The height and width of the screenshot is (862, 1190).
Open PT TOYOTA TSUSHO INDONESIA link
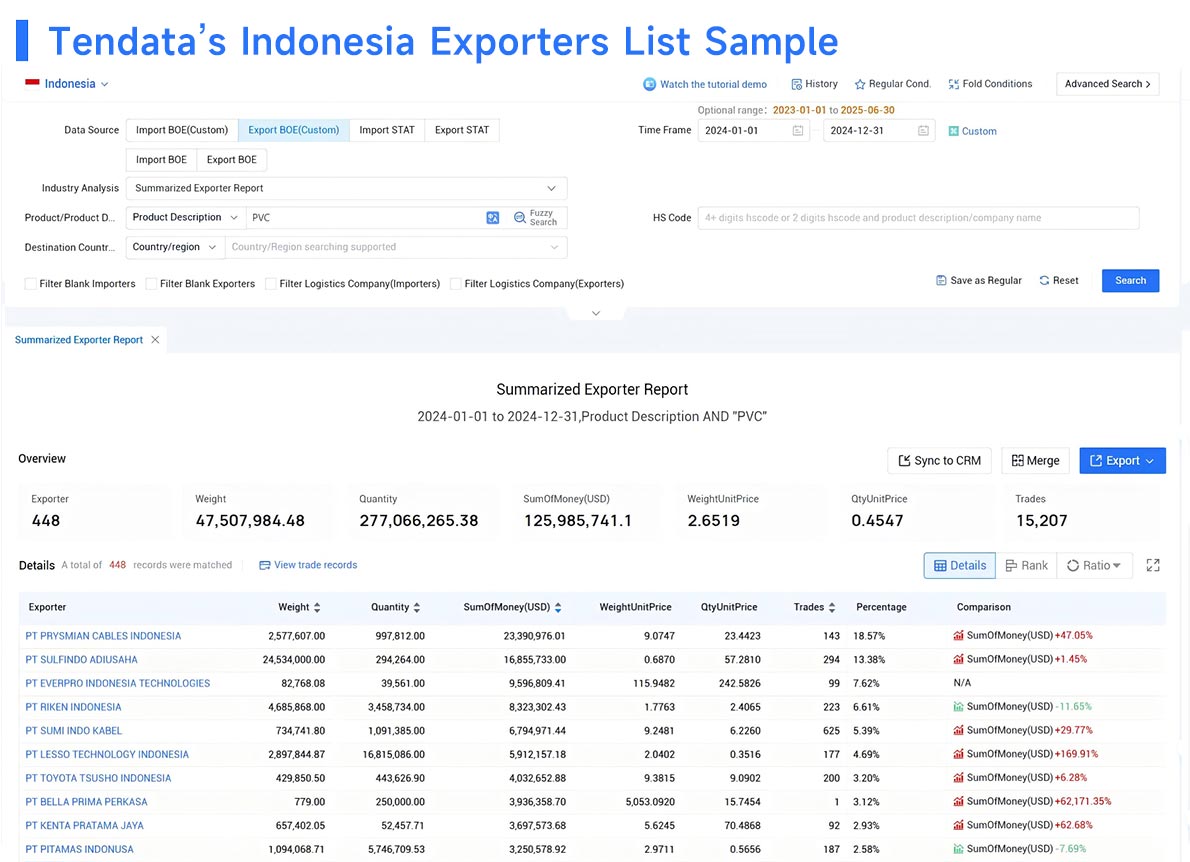(98, 778)
